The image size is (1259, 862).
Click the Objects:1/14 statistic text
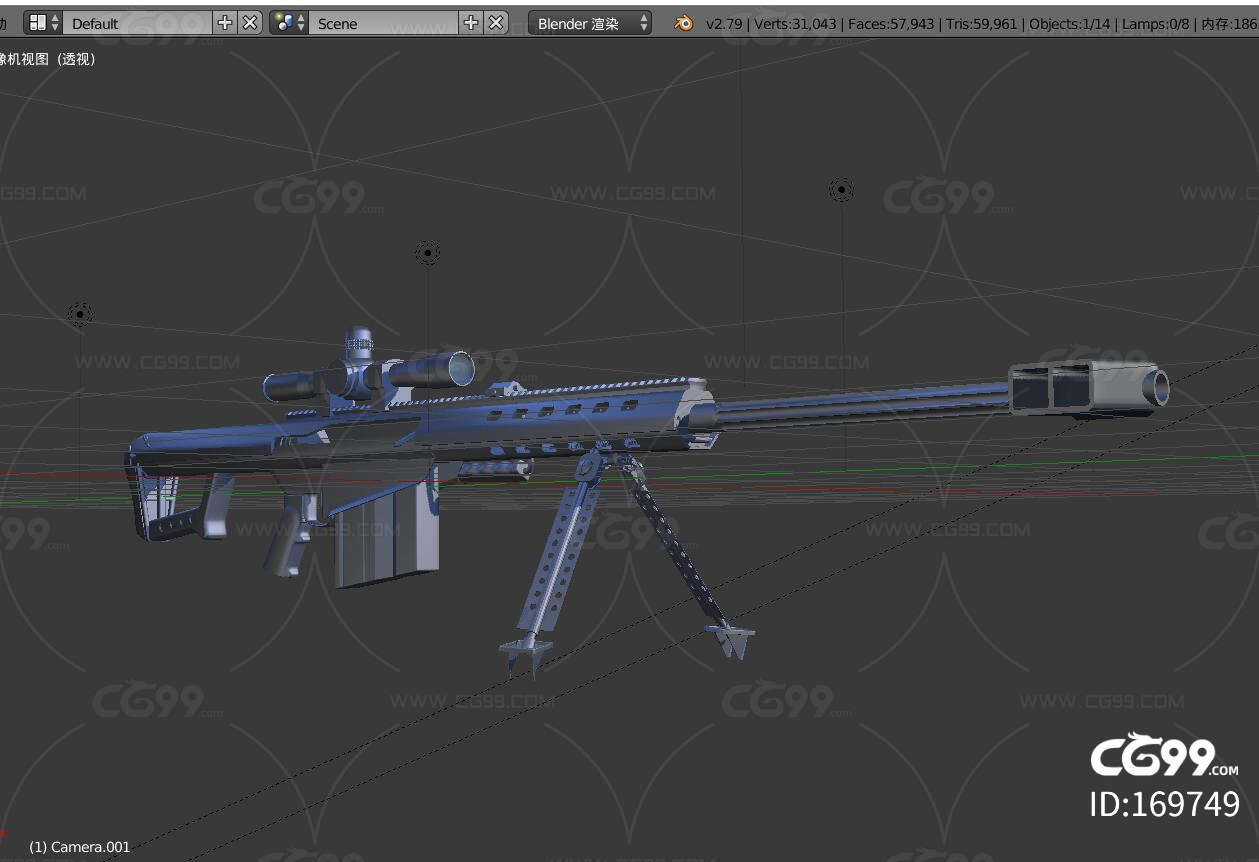tap(1070, 24)
